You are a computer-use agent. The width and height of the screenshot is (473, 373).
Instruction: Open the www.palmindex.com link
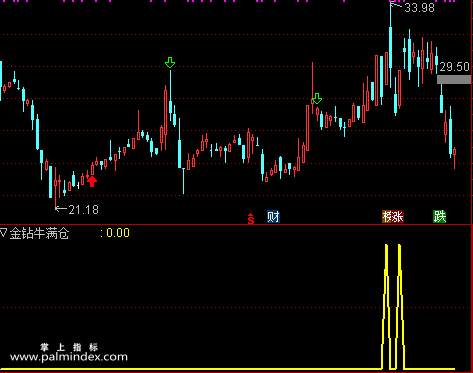69,357
